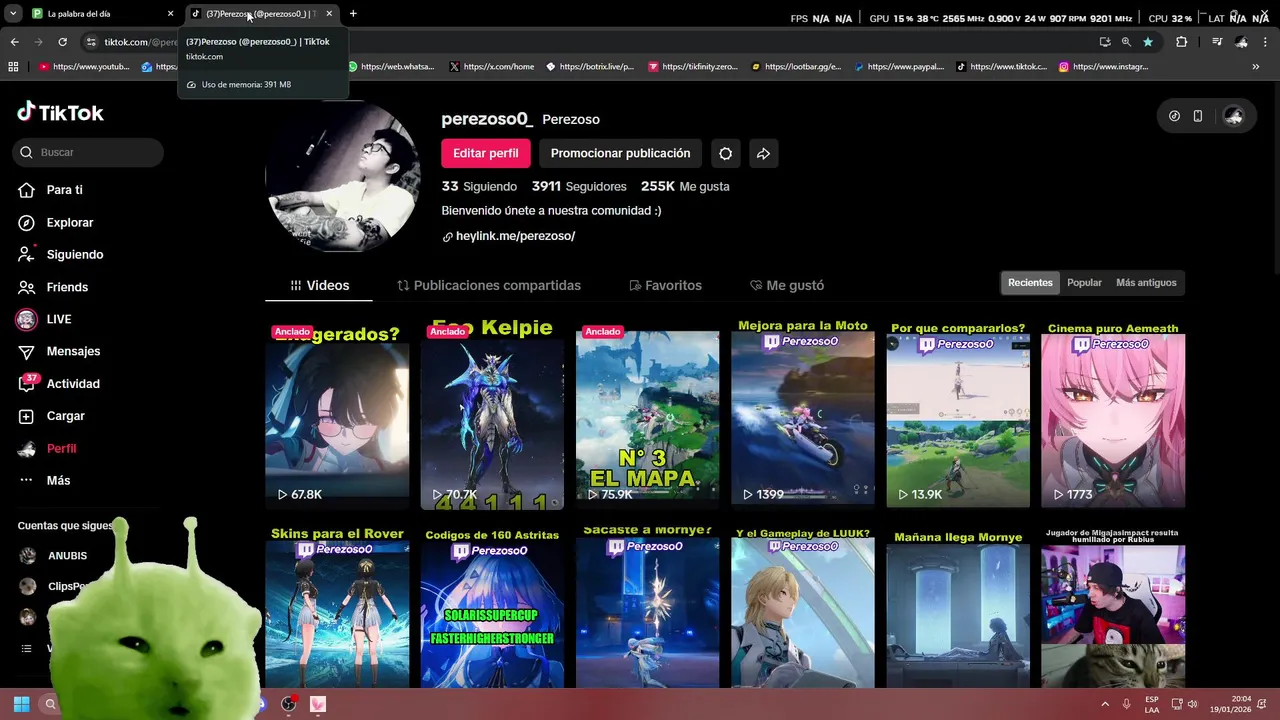
Task: Open the browser apps grid icon
Action: point(13,67)
